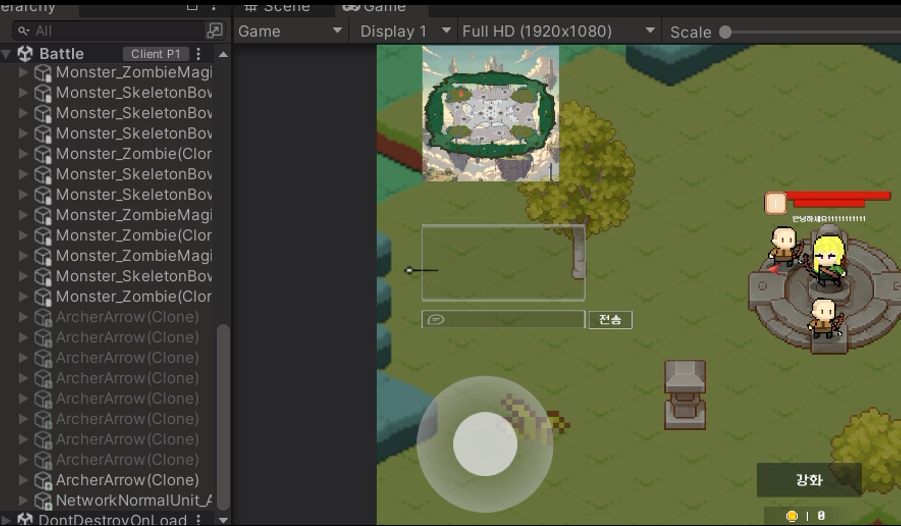Click the magnifier icon in Hierarchy search
This screenshot has width=901, height=526.
[x=23, y=30]
